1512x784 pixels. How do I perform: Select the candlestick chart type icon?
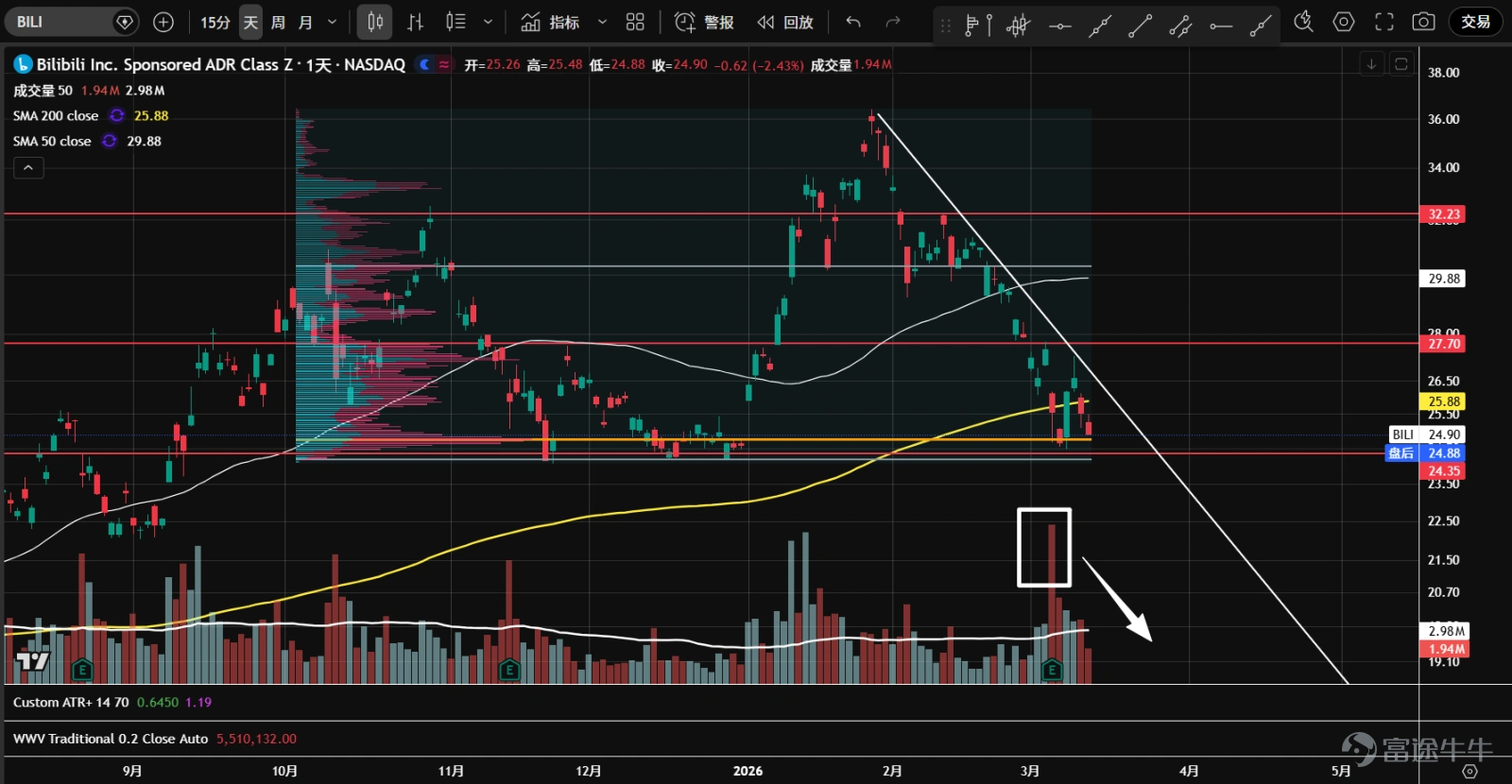coord(375,22)
